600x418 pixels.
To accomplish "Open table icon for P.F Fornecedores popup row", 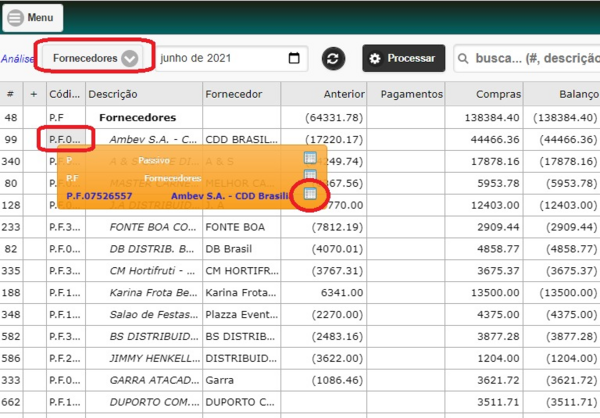I will (310, 175).
